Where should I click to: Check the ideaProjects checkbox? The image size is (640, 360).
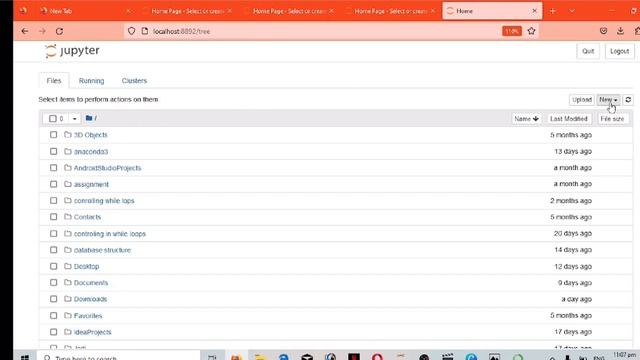click(53, 332)
